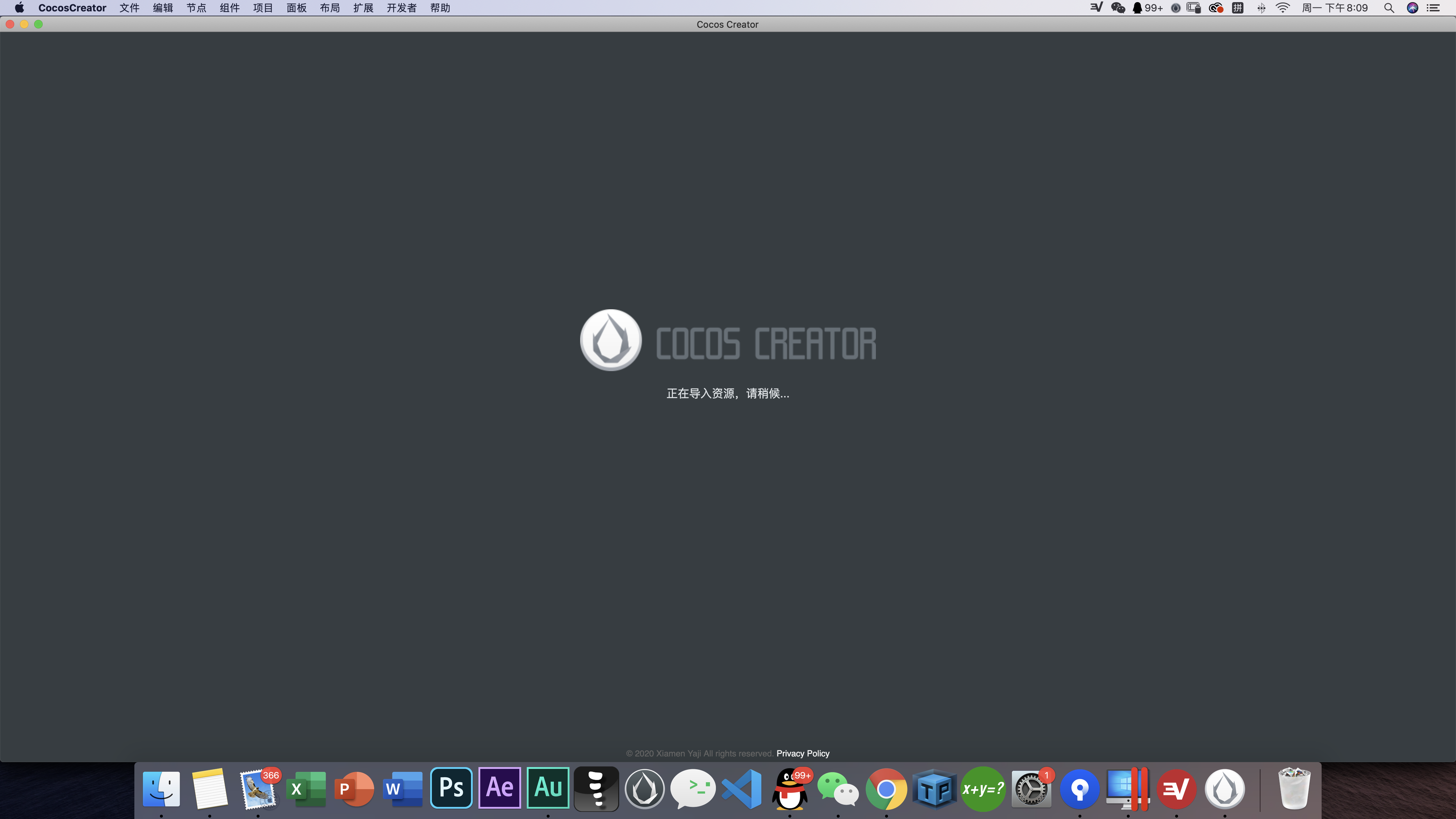Open the CocosCreator application menu
Screen dimensions: 1456x819
[73, 8]
